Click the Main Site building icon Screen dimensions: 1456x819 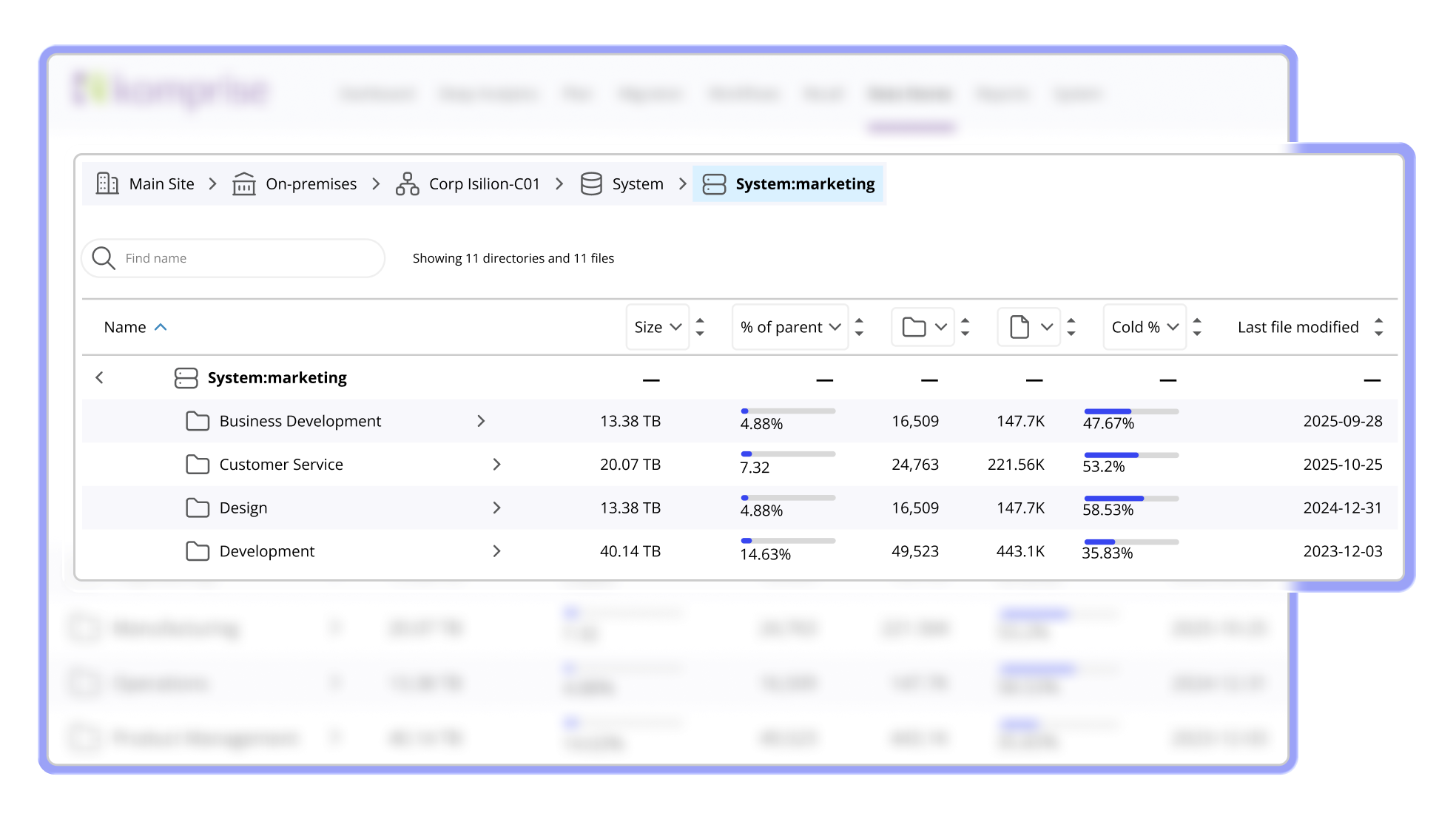click(108, 183)
